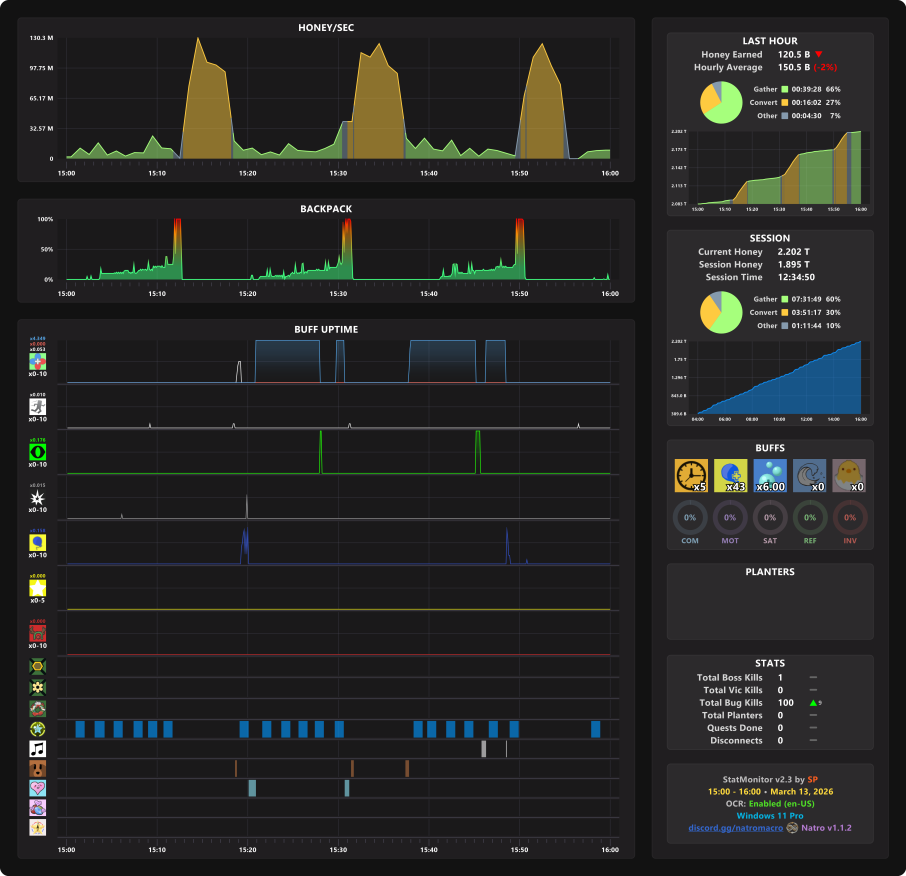Click the tidal wave buff icon
906x876 pixels.
click(810, 476)
